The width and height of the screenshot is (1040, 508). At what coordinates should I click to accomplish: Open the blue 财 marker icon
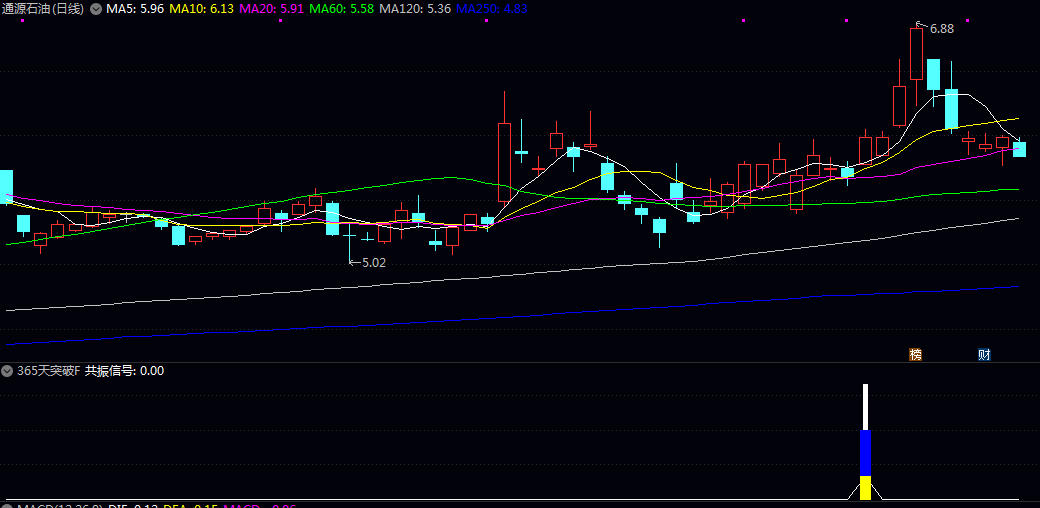point(984,355)
